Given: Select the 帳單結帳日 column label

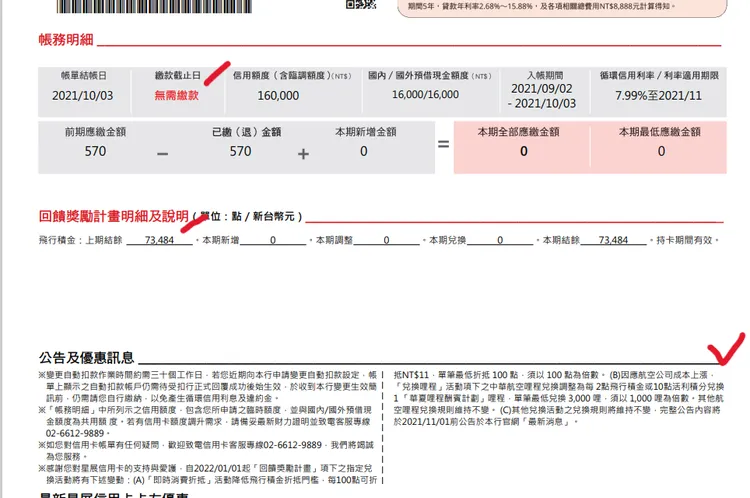Looking at the screenshot, I should [84, 76].
